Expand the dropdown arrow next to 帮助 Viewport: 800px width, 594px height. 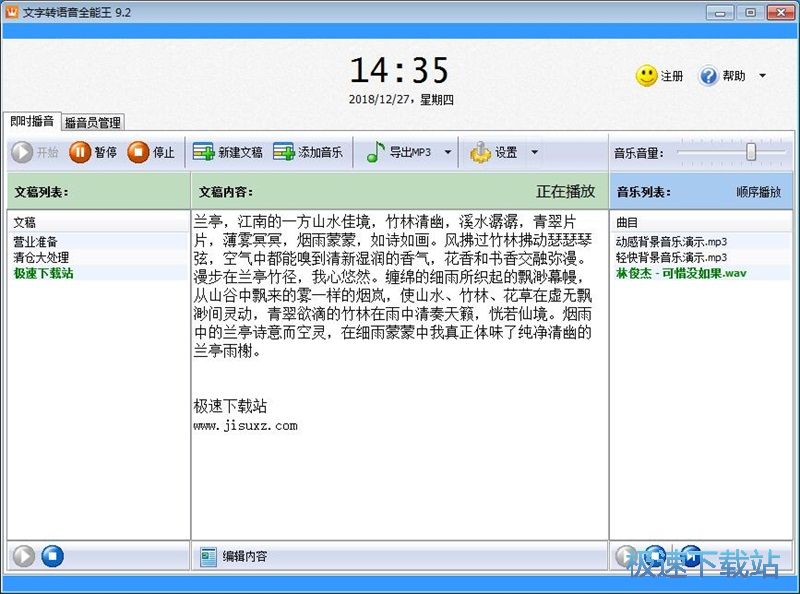coord(762,76)
